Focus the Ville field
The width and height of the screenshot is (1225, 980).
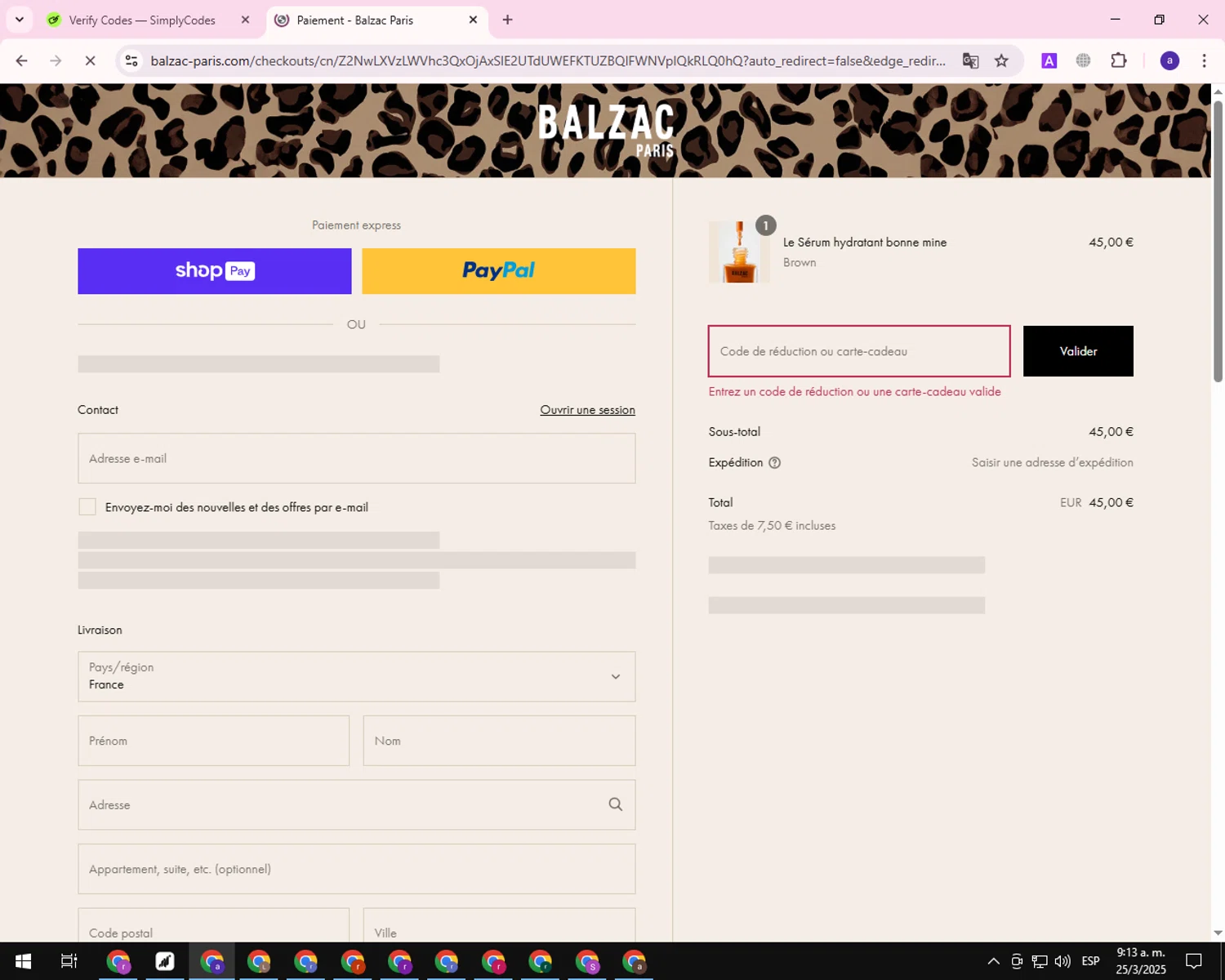499,925
